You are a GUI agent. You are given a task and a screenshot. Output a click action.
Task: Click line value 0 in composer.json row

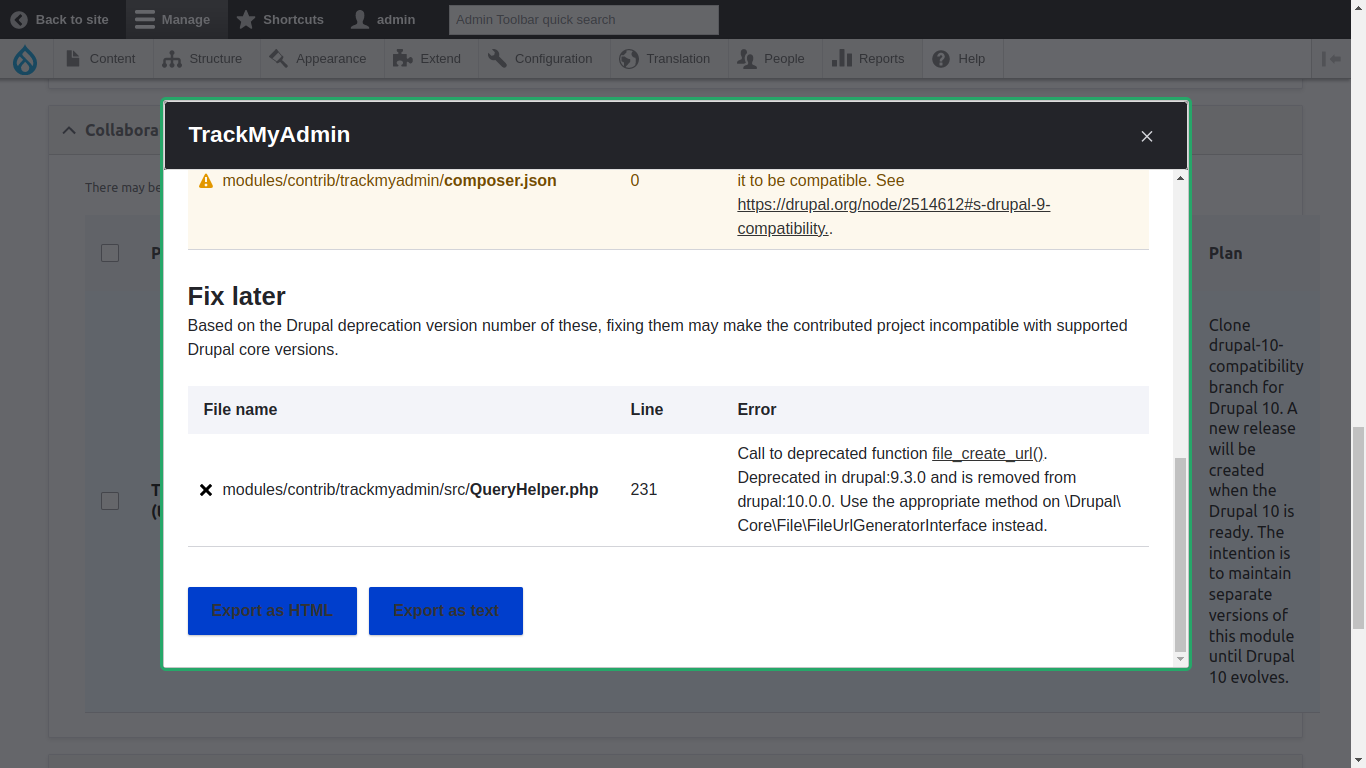(x=635, y=181)
